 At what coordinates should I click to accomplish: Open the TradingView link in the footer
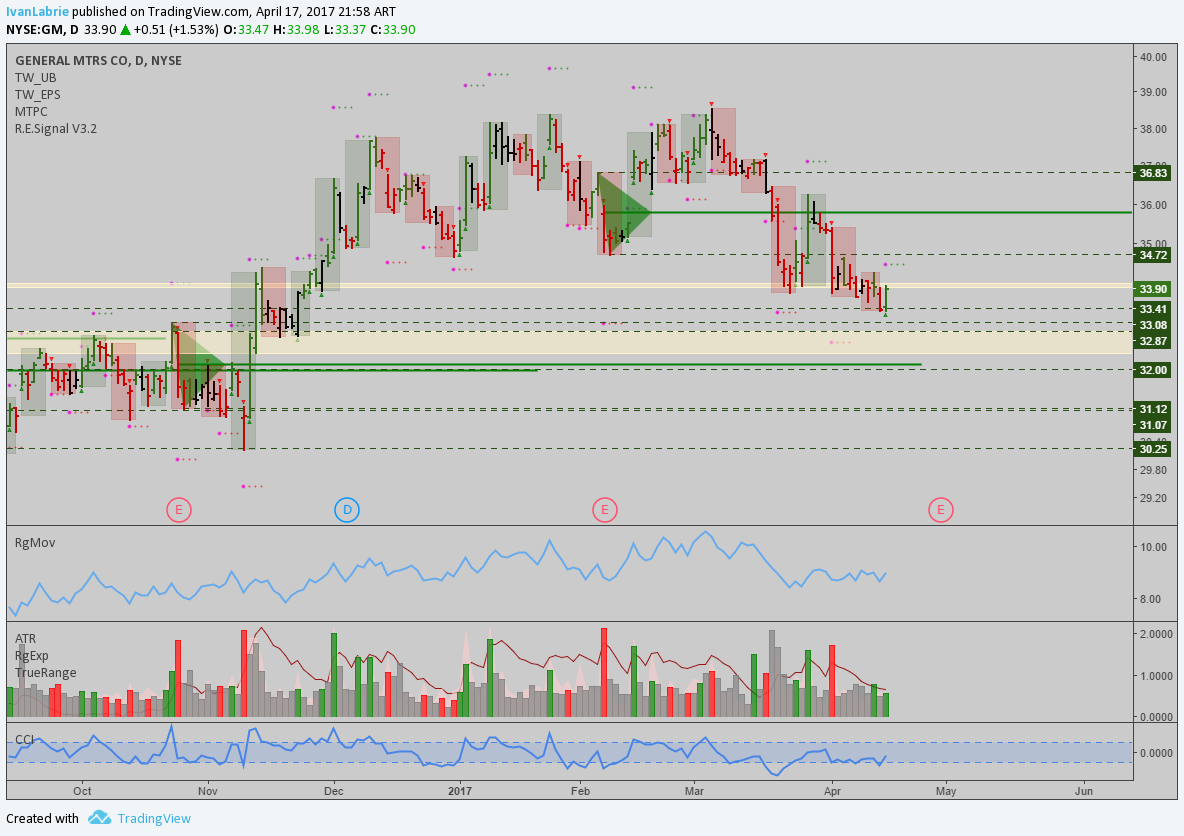click(154, 818)
